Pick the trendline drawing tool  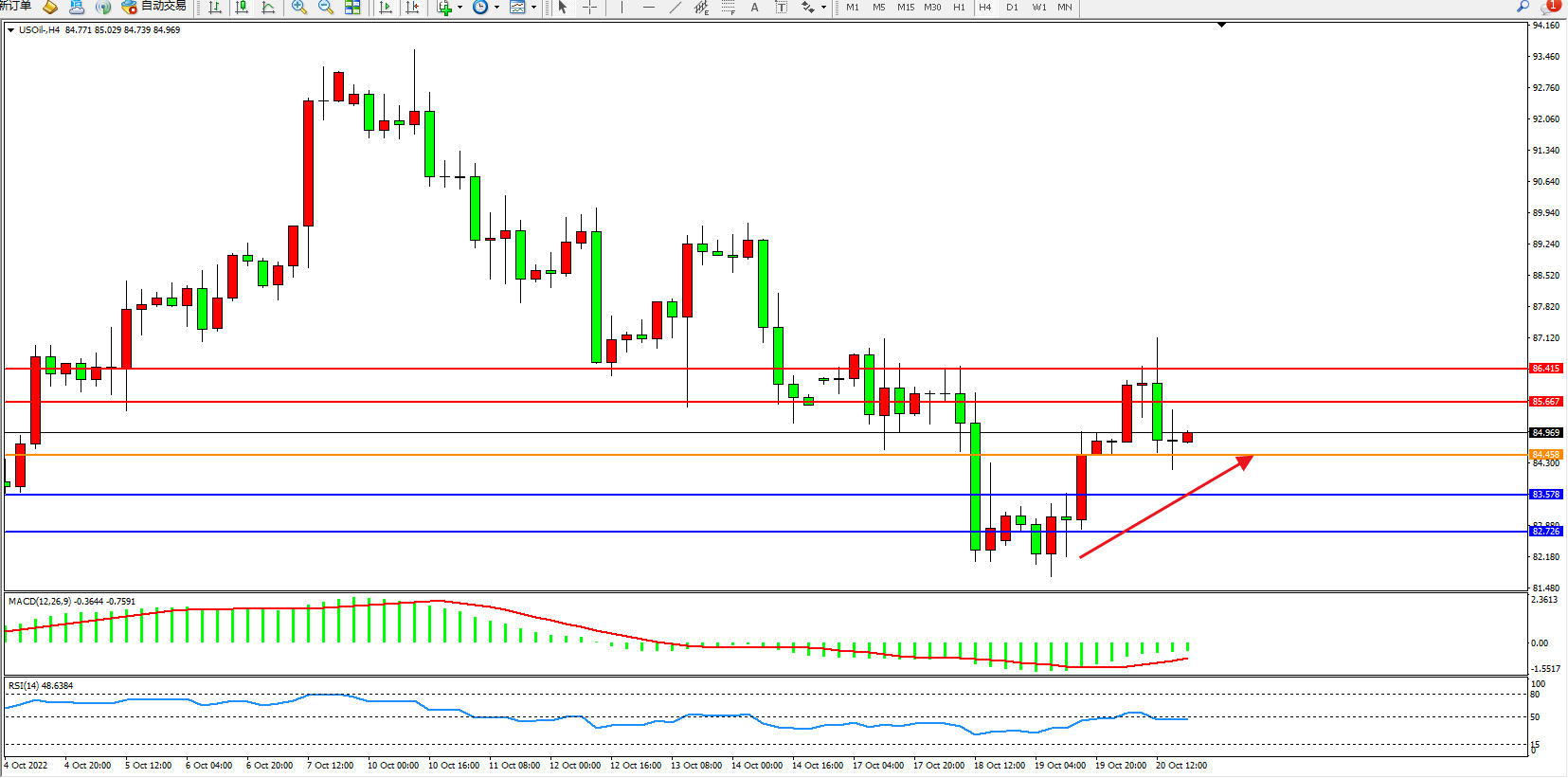pos(675,8)
